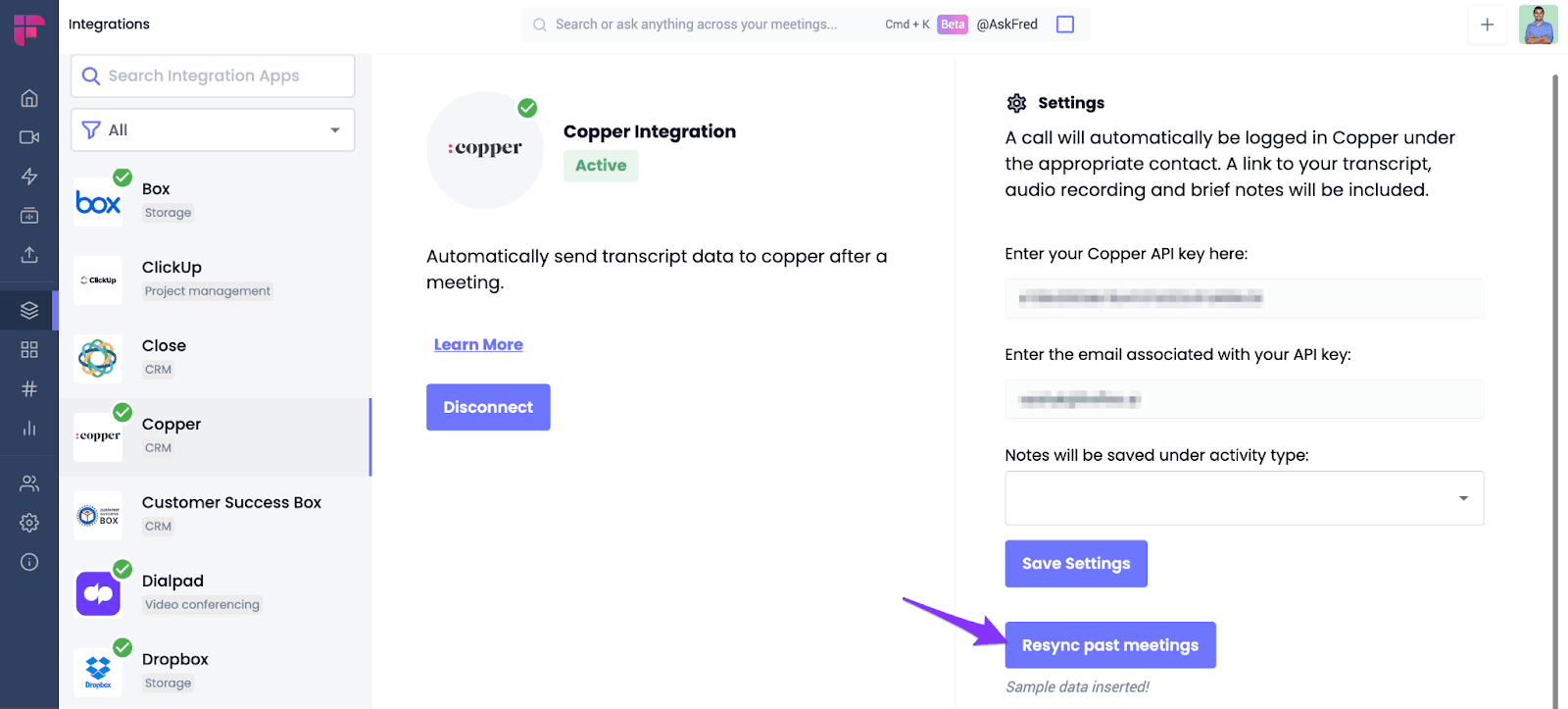This screenshot has width=1568, height=709.
Task: Toggle the checkbox next to @AskFred
Action: pos(1065,25)
